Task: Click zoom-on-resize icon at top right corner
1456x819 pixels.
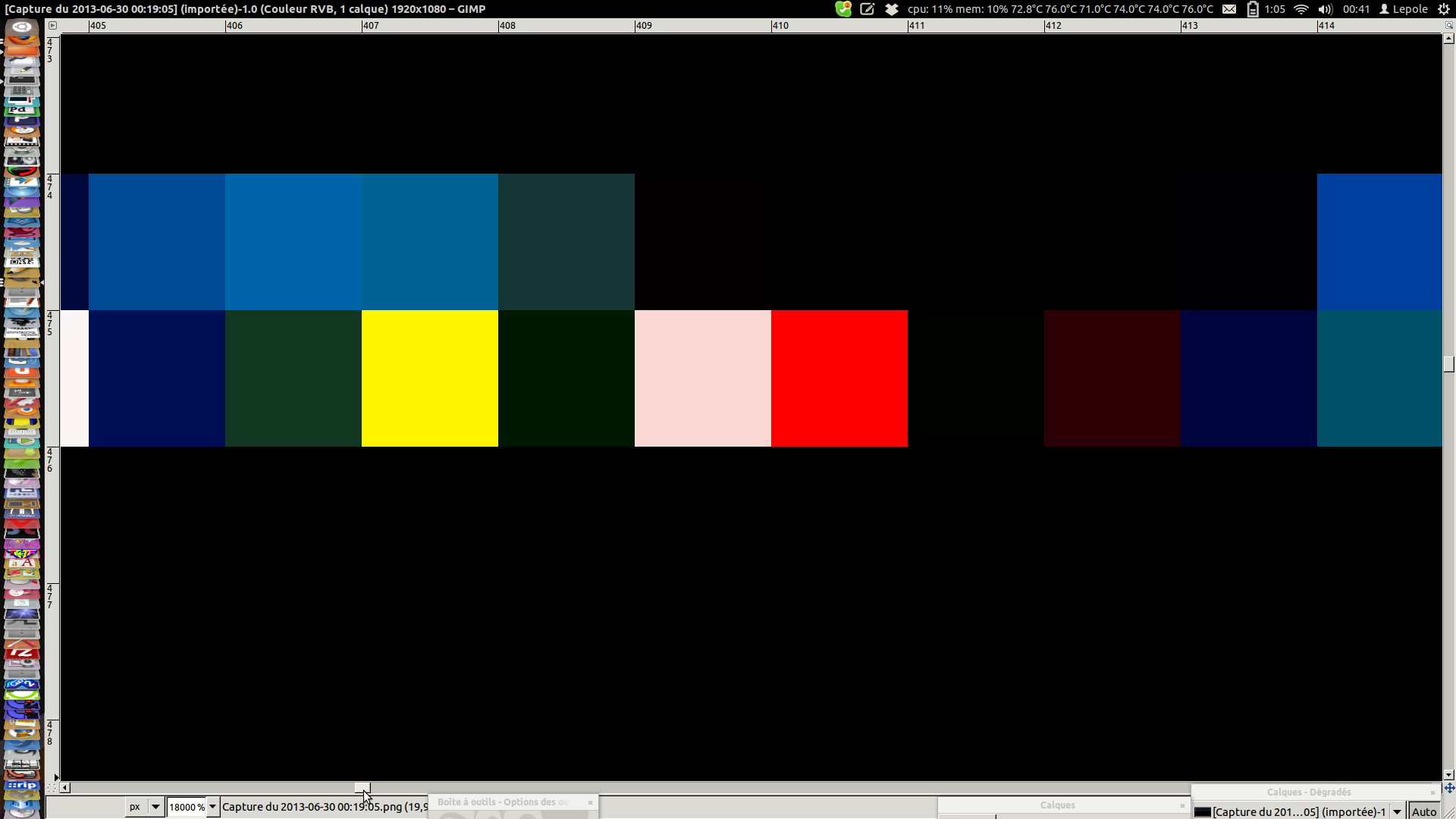Action: (1449, 25)
